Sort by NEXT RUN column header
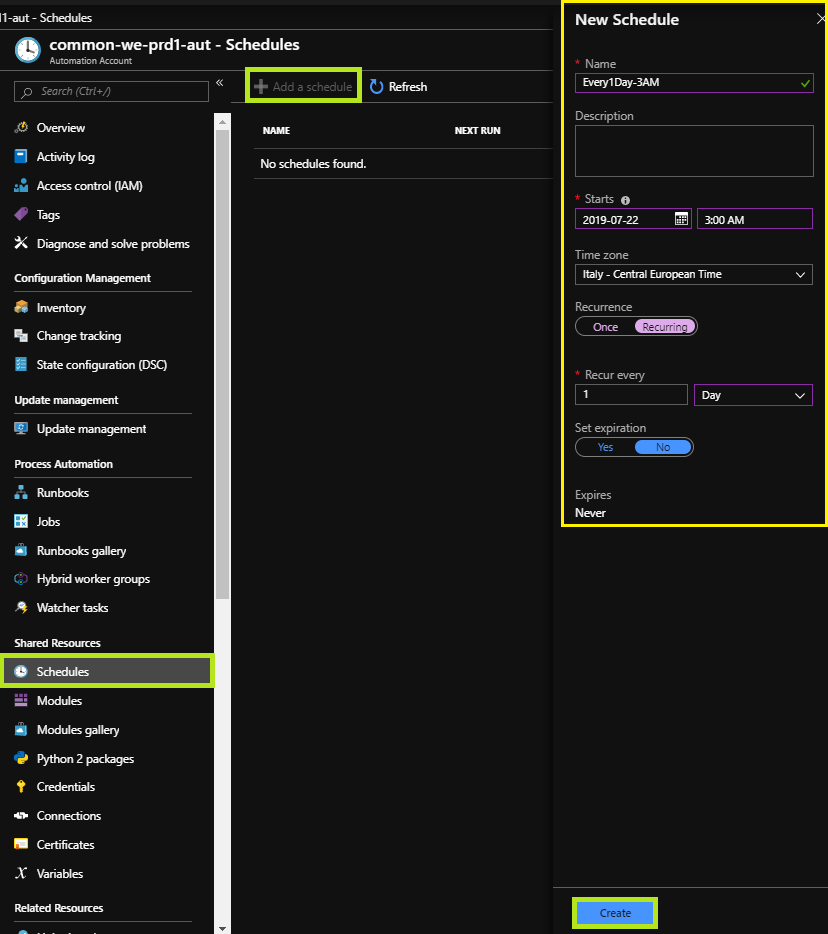 [x=477, y=130]
